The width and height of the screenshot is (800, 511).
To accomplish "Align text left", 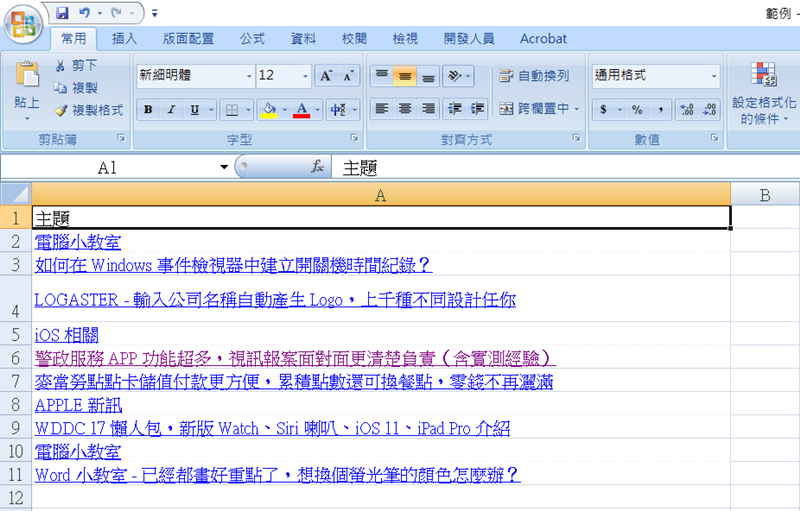I will [x=382, y=109].
